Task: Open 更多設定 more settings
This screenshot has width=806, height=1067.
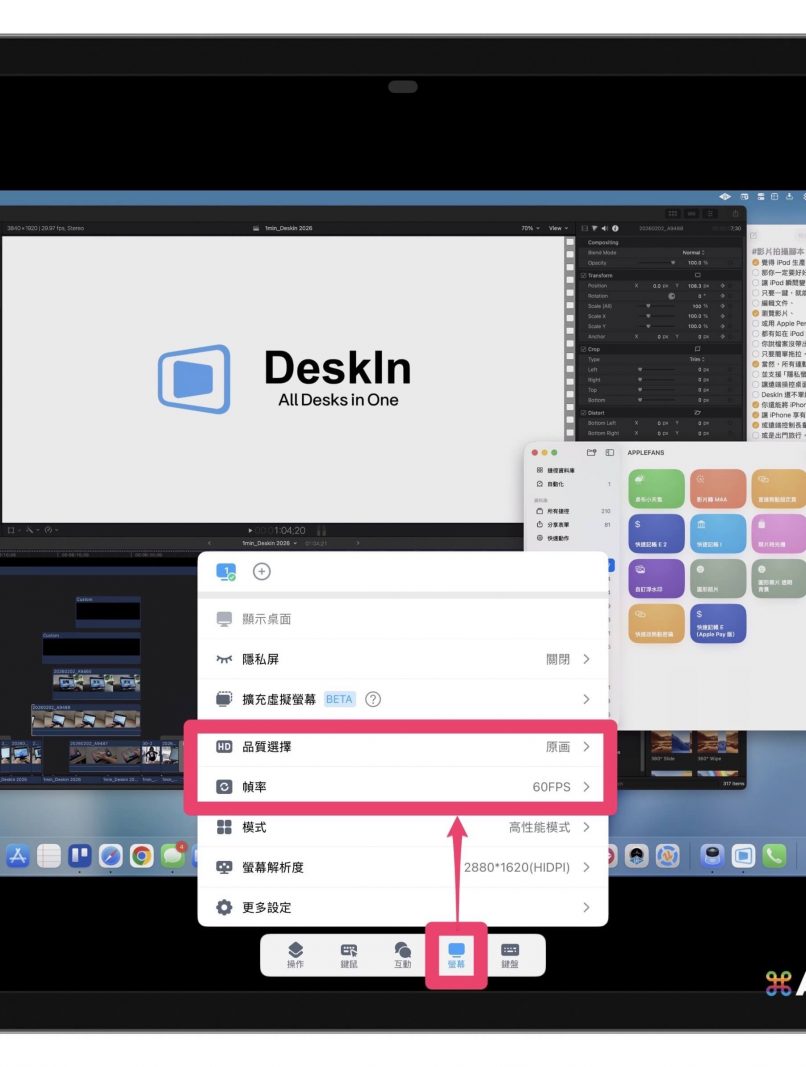Action: 402,907
